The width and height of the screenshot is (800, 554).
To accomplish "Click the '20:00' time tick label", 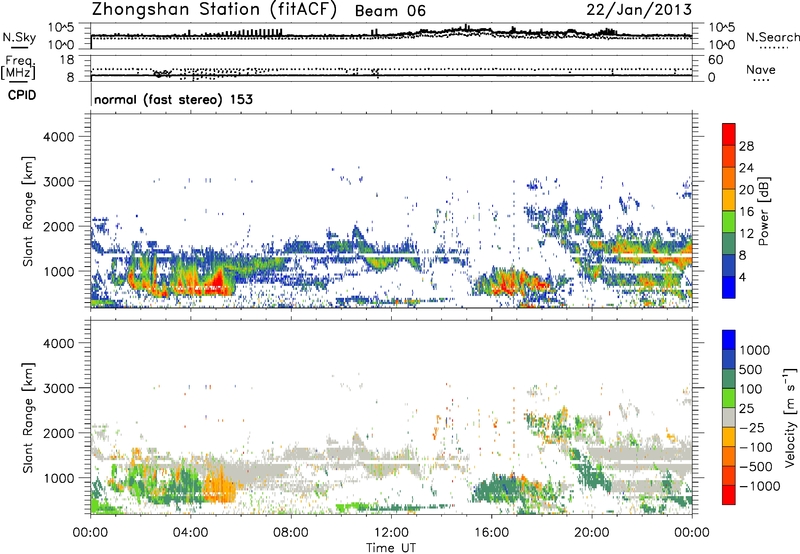I will [592, 533].
